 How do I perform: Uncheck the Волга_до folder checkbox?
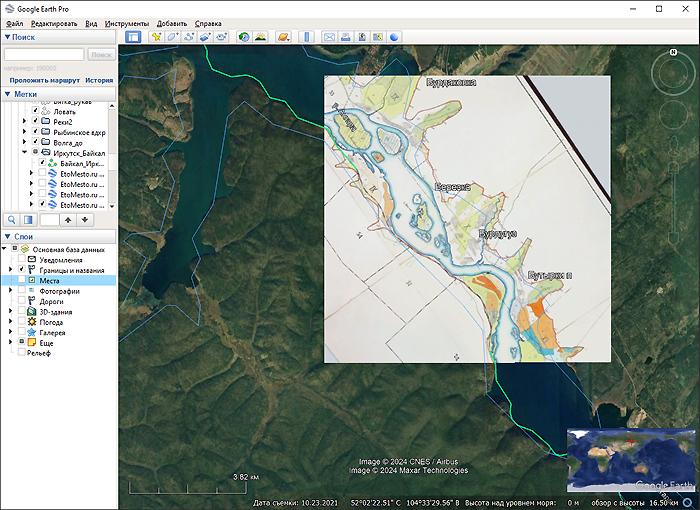(35, 142)
